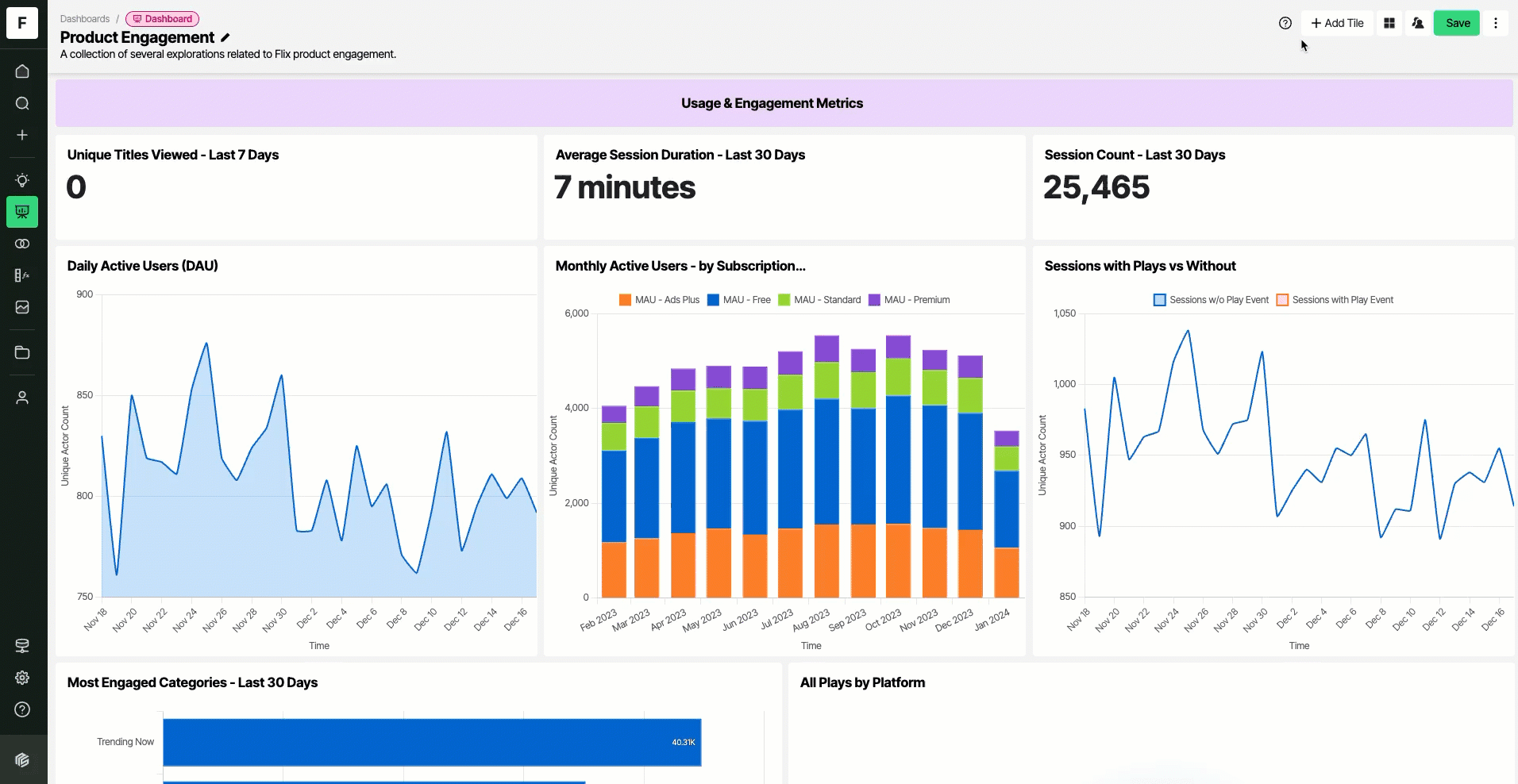Open All Plays by Platform tile title

(x=862, y=682)
